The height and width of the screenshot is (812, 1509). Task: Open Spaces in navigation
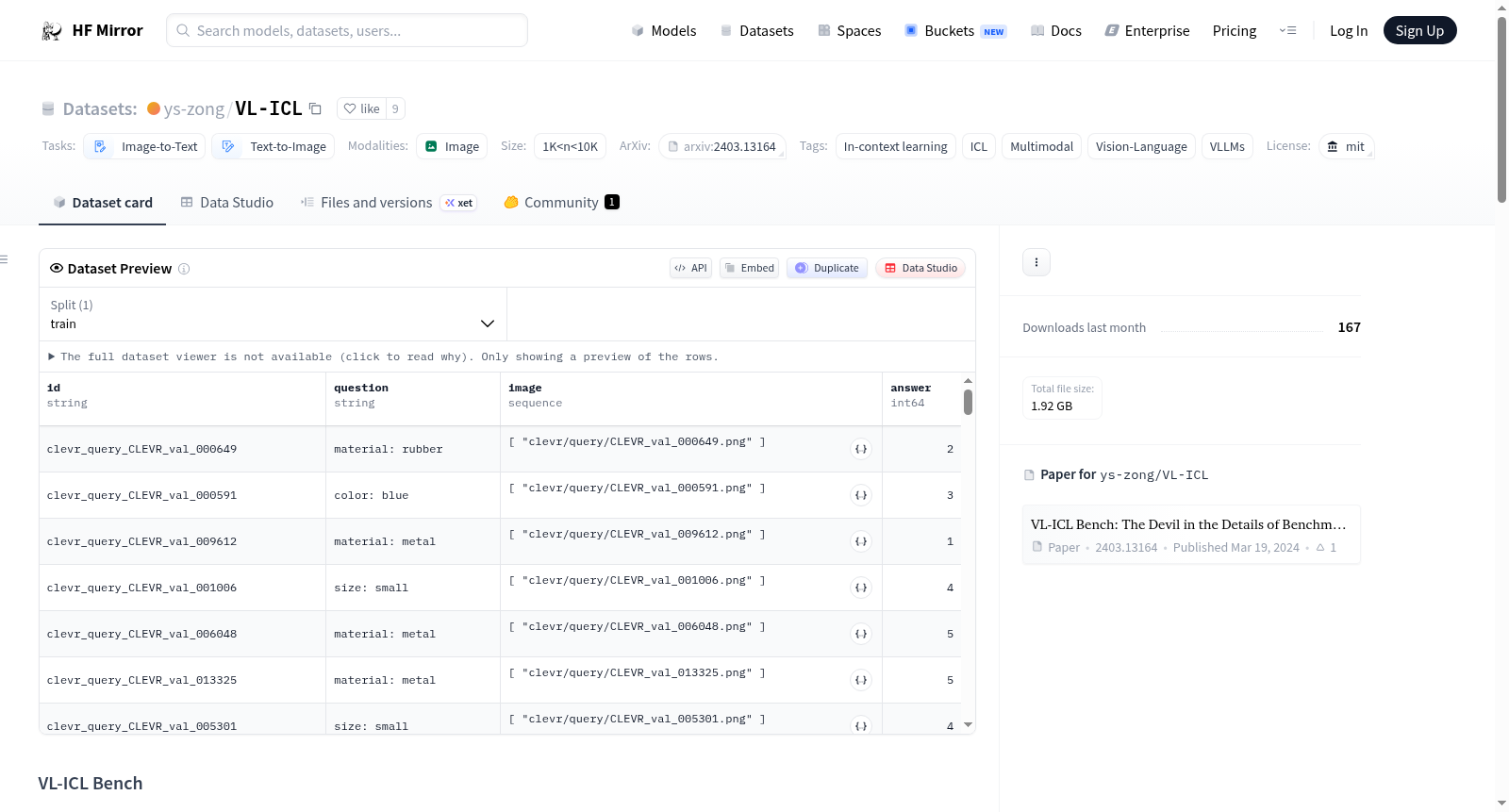pos(850,31)
